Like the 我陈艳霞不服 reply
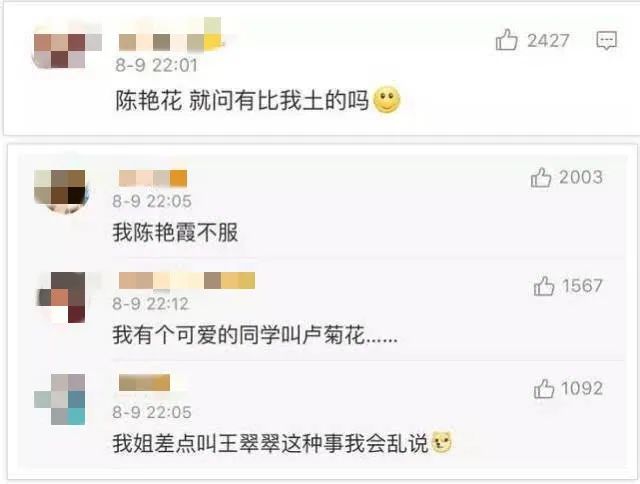 (541, 178)
